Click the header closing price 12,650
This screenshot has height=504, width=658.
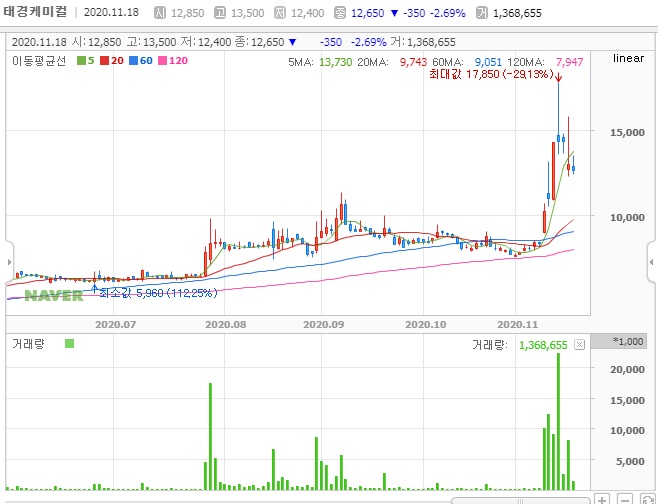(368, 13)
